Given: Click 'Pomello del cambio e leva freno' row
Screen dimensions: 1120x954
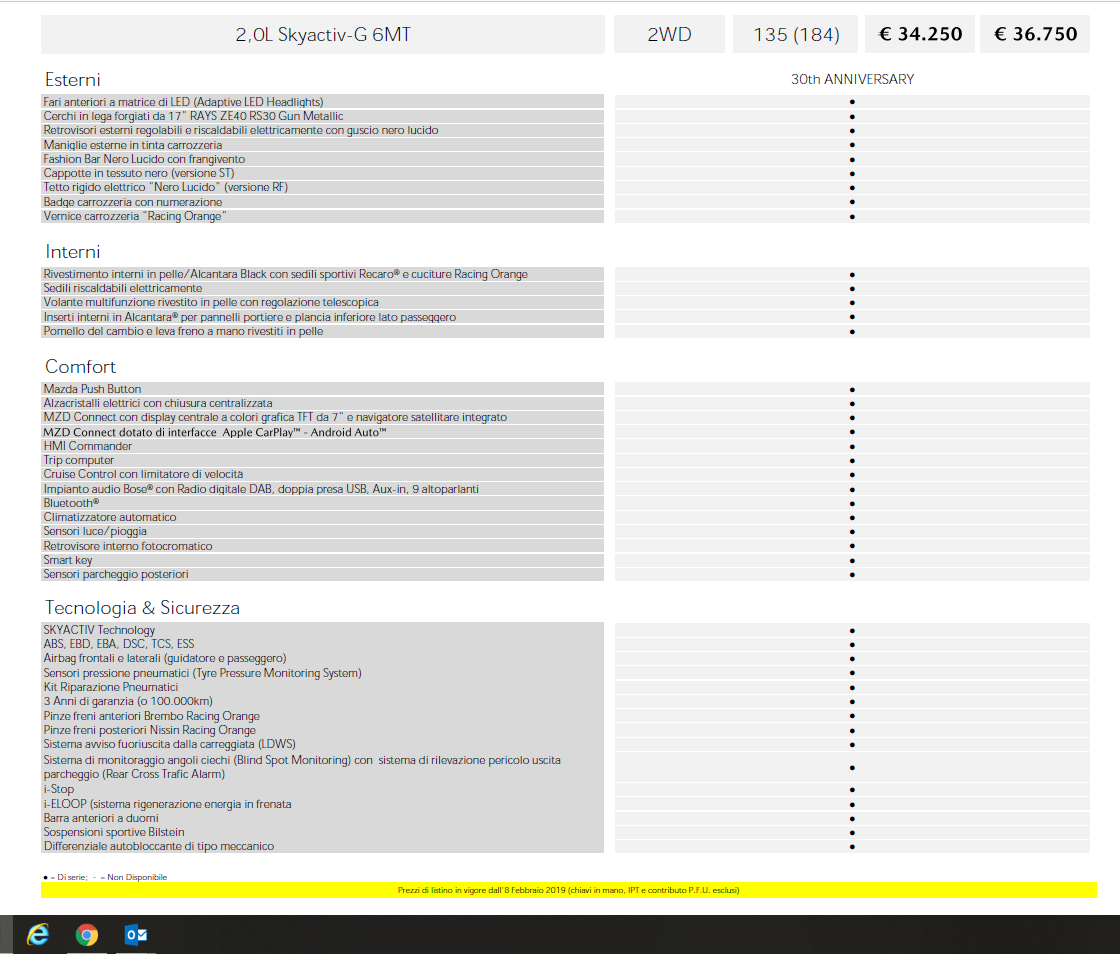Looking at the screenshot, I should [322, 331].
